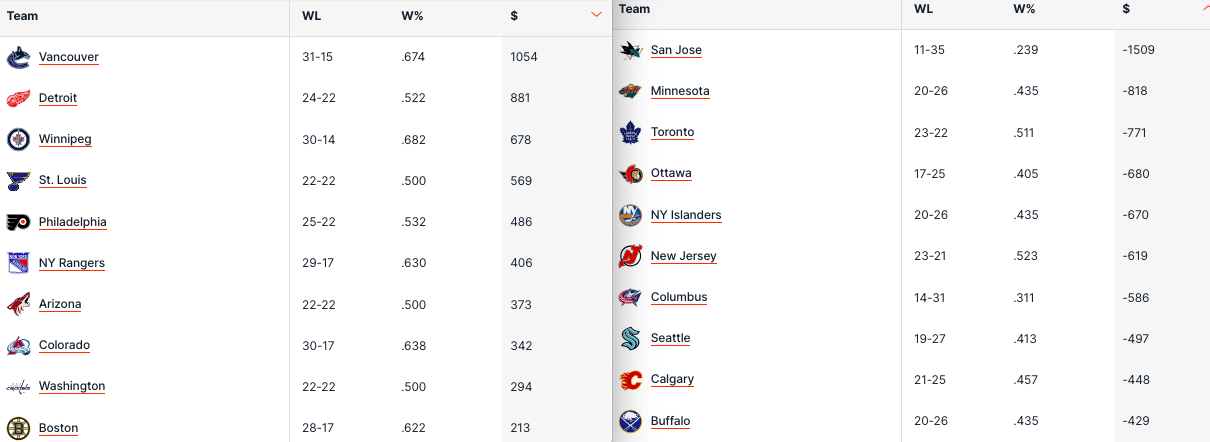Sort right table by WL header

pos(923,9)
